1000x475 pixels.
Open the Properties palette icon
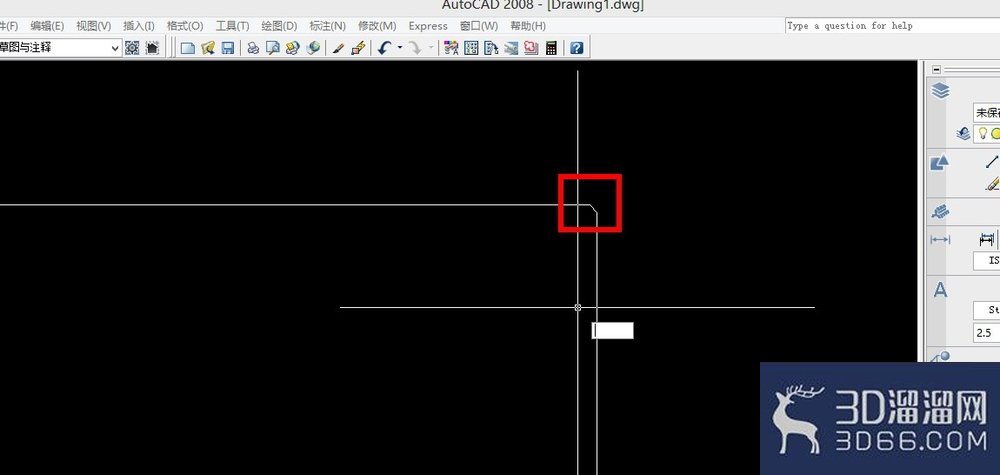451,48
